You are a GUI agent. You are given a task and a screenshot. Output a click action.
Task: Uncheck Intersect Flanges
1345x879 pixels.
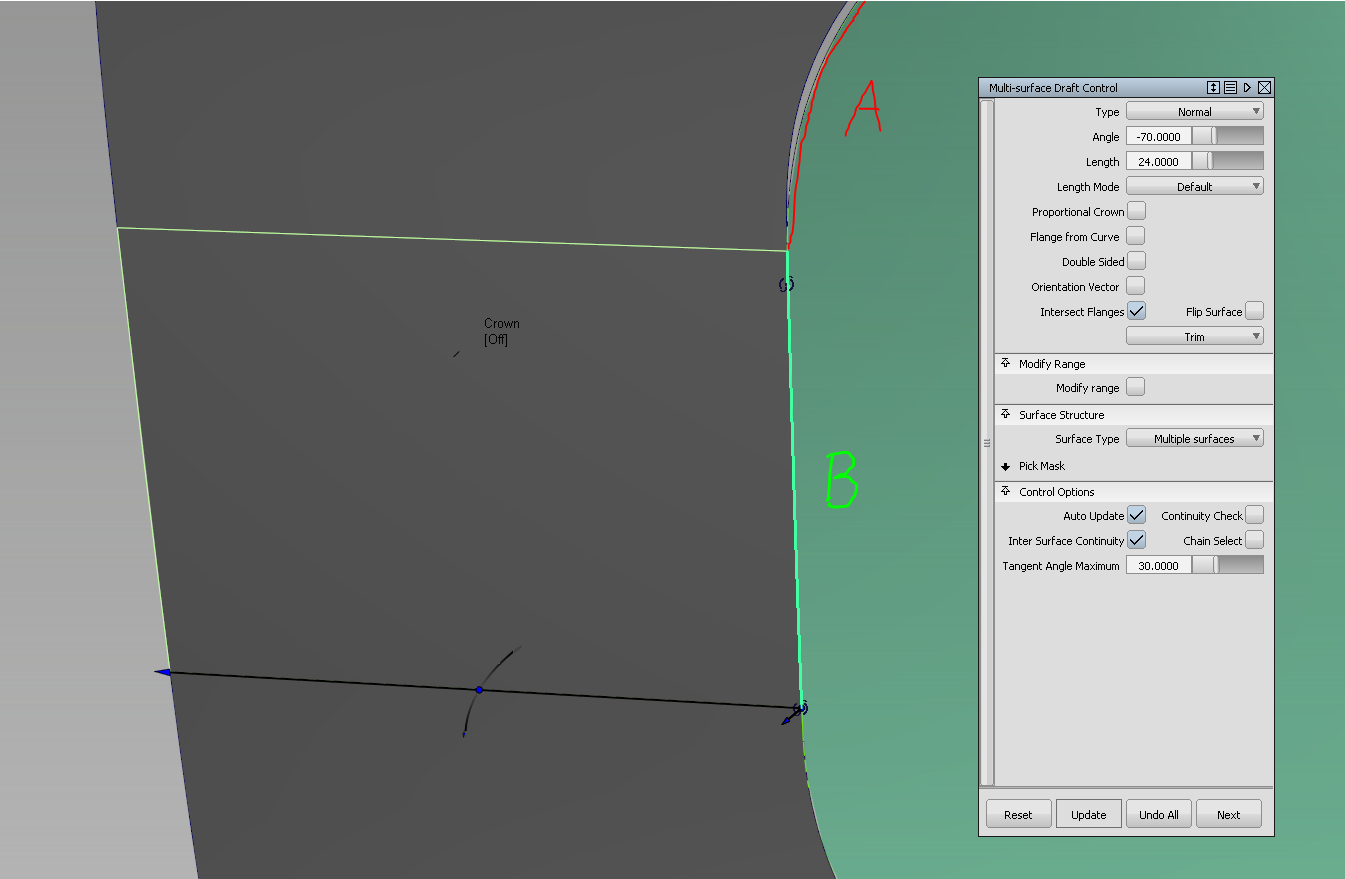click(1136, 310)
